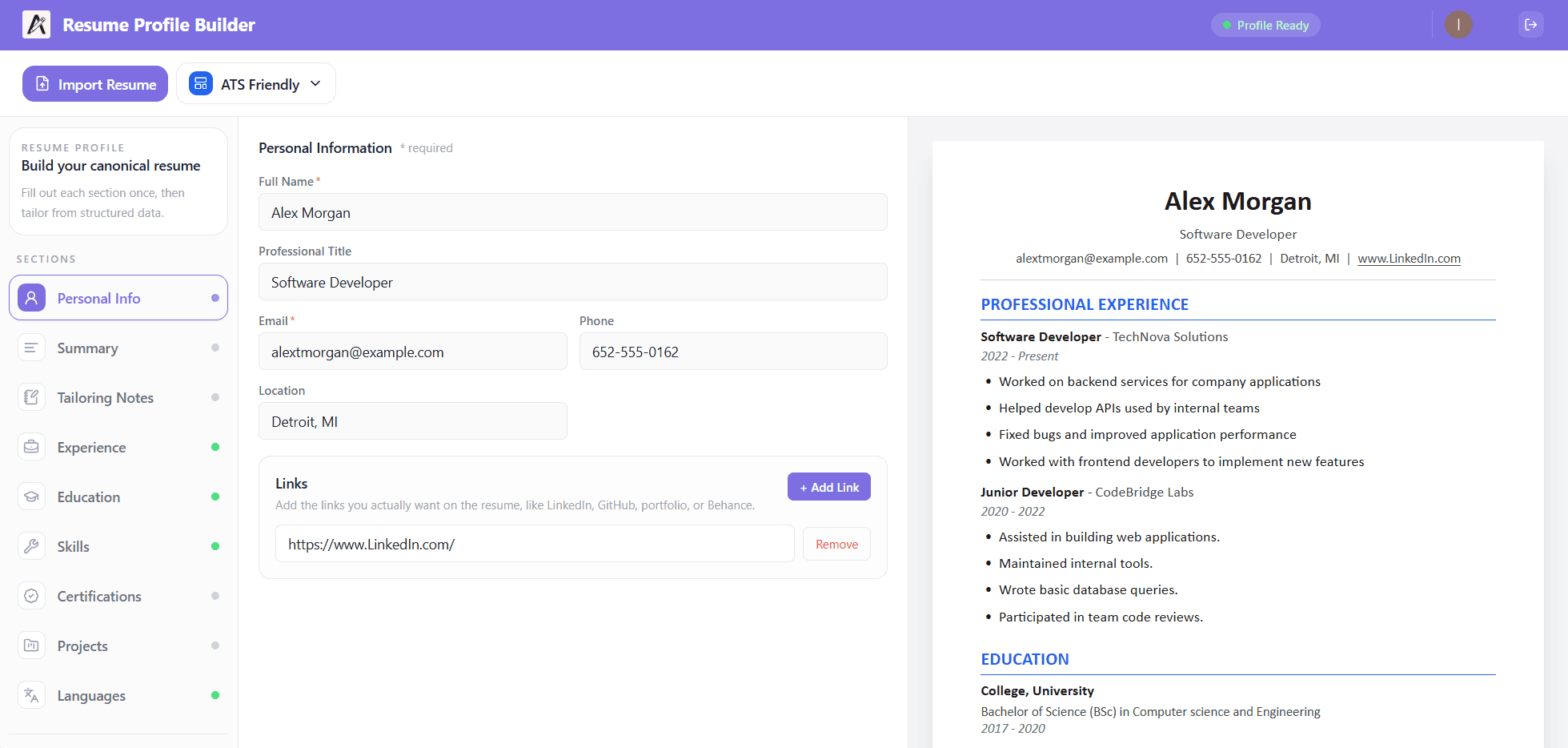Open the Projects folder icon
Screen dimensions: 1568x748
[31, 645]
